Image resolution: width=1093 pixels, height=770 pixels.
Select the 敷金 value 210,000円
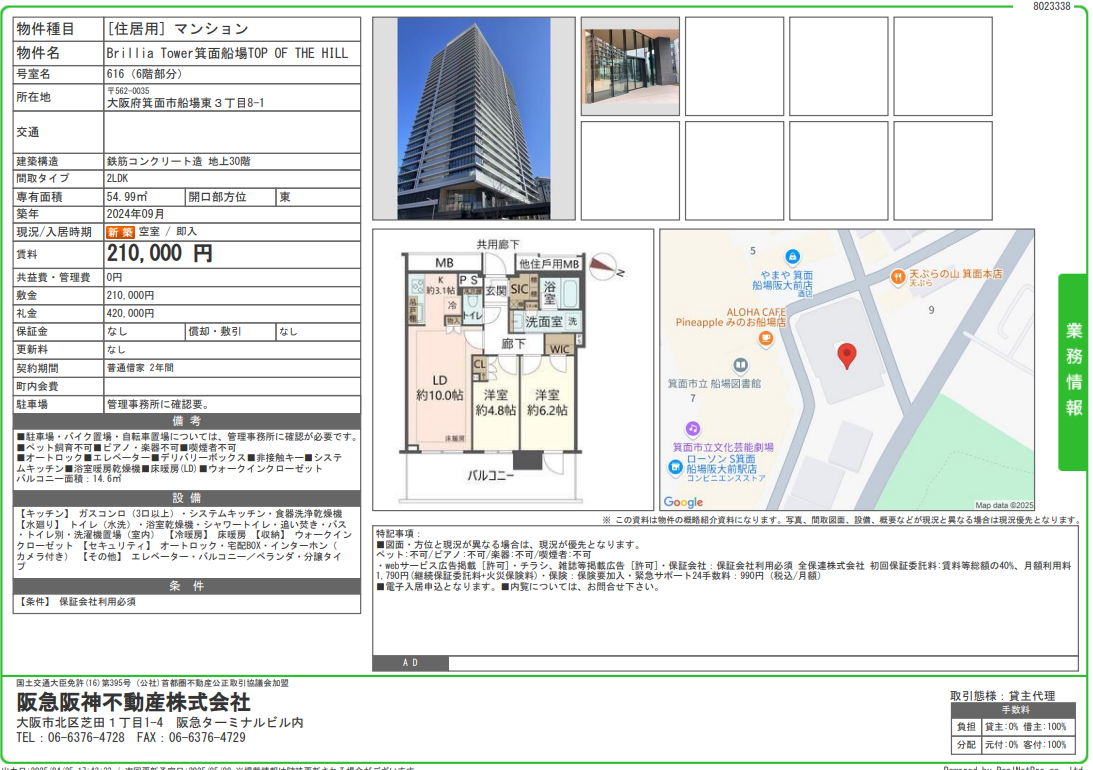pyautogui.click(x=130, y=295)
